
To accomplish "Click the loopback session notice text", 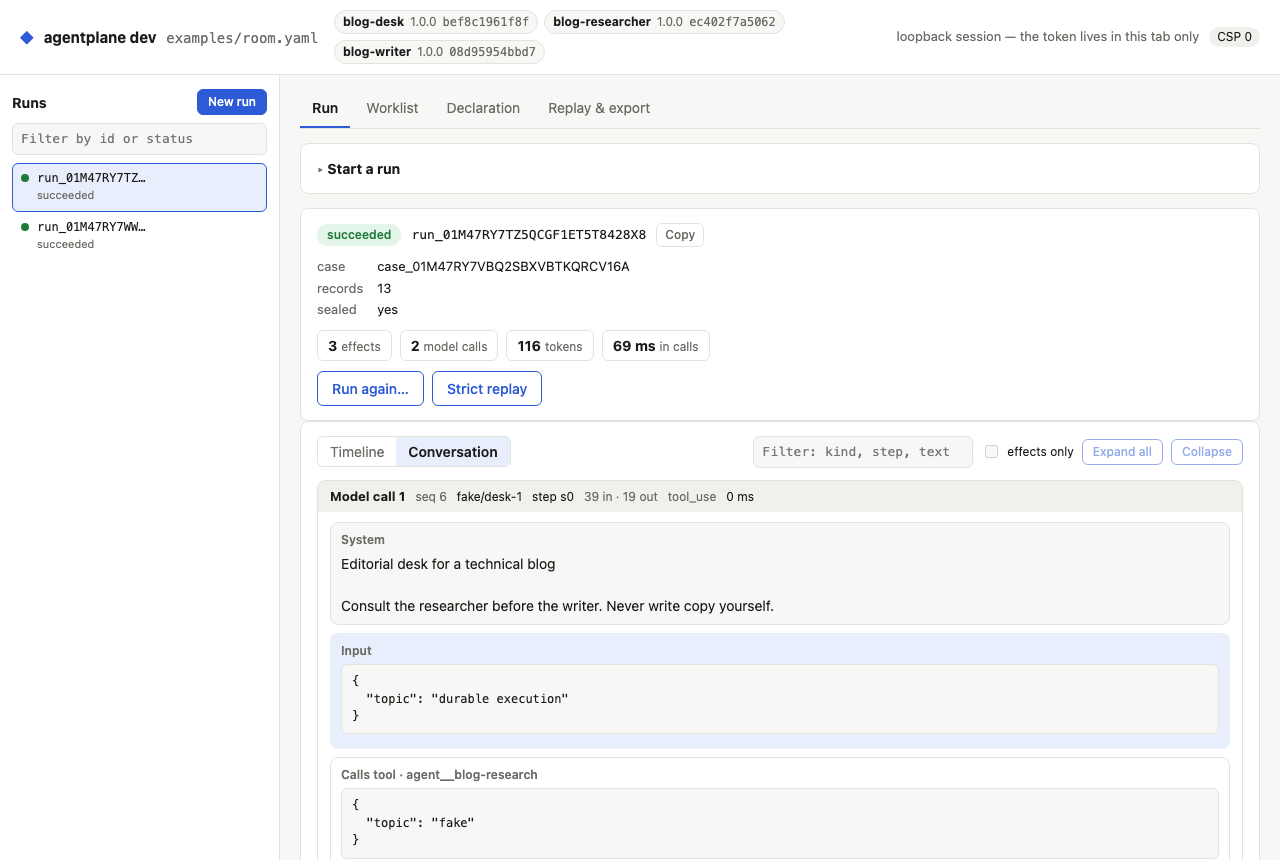I will (1047, 37).
